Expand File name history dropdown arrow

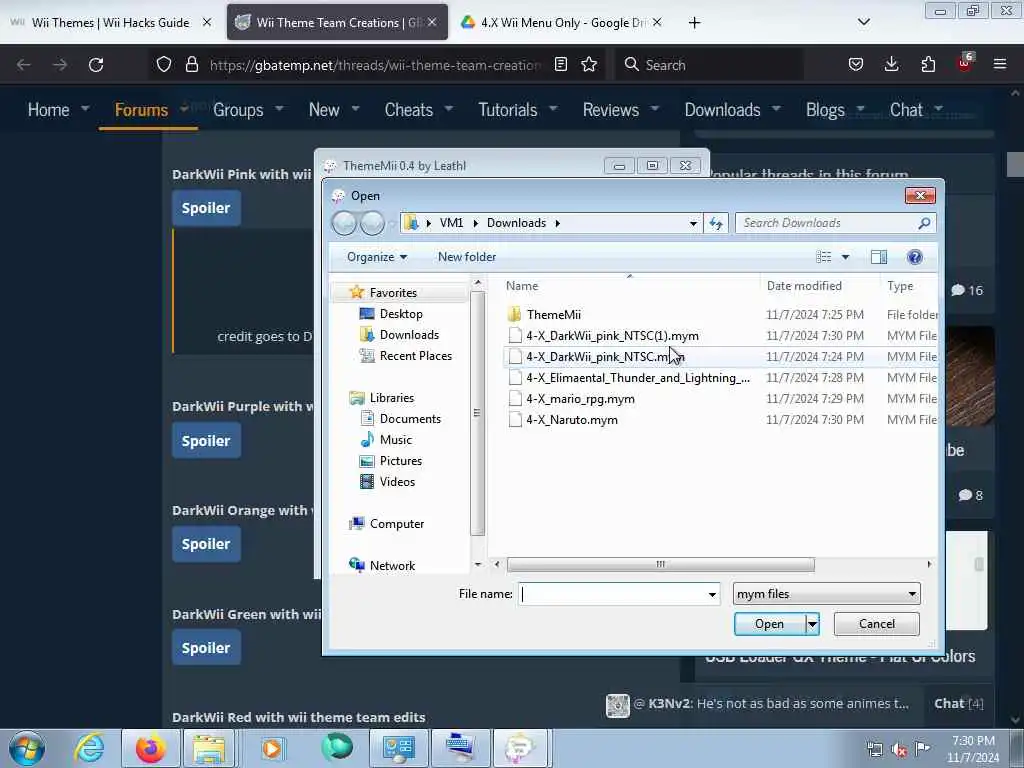[712, 594]
